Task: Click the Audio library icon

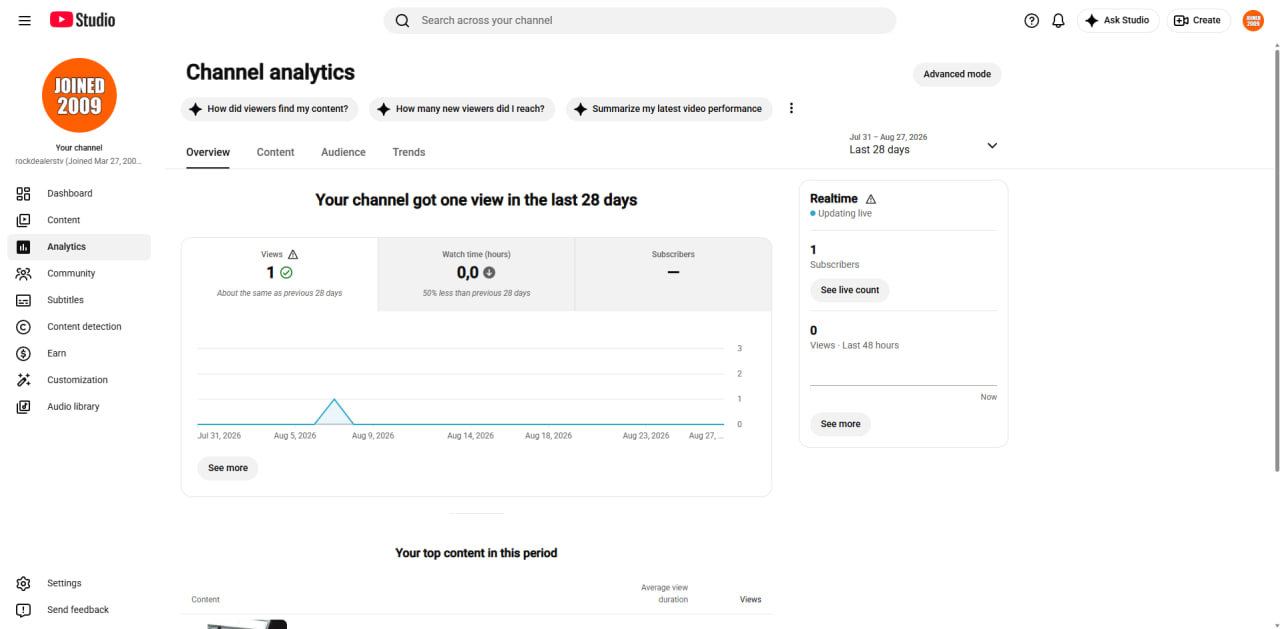Action: coord(24,407)
